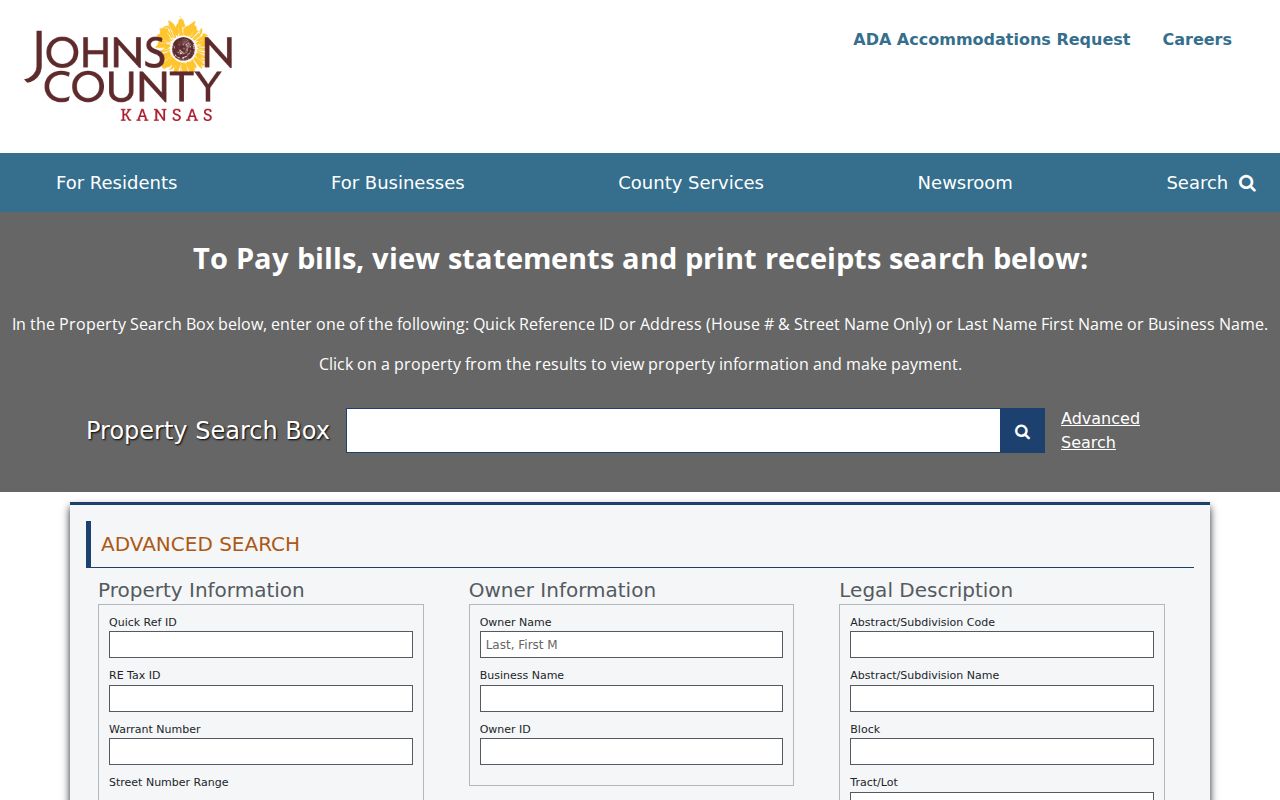The width and height of the screenshot is (1280, 800).
Task: Focus the Property Search Box field
Action: (x=673, y=431)
